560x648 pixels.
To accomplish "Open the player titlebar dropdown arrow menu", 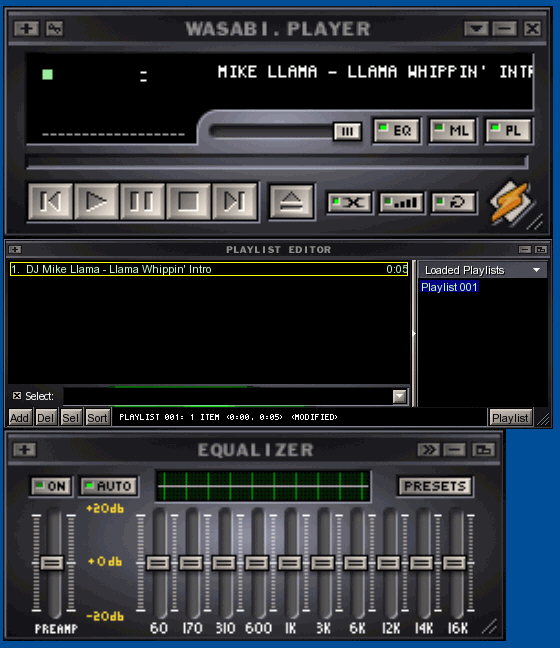I will coord(476,29).
